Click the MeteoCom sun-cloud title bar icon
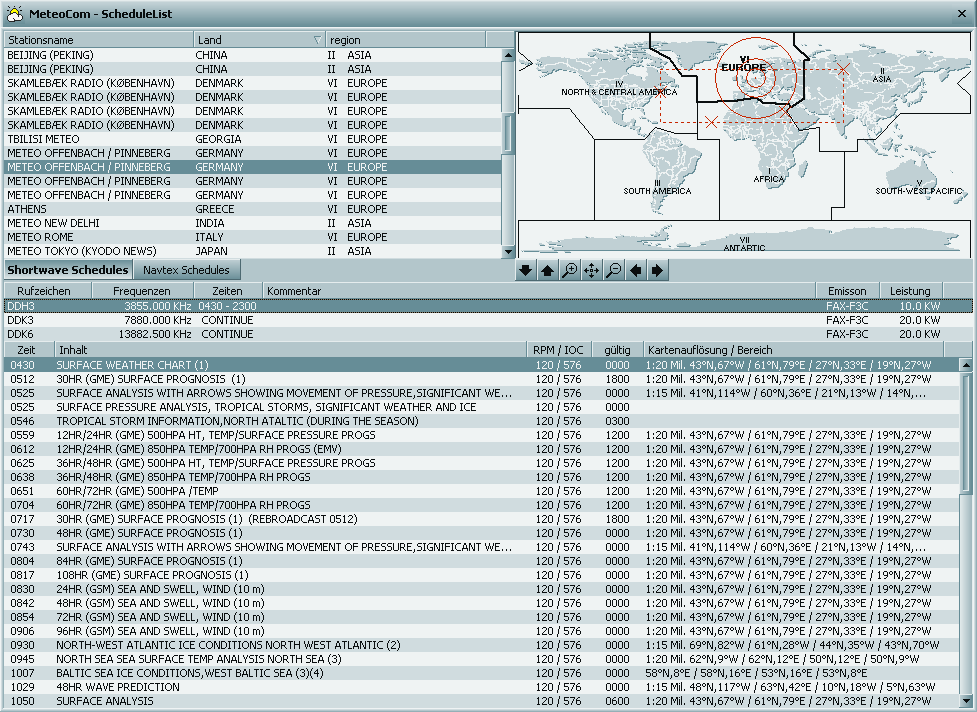977x712 pixels. coord(14,13)
